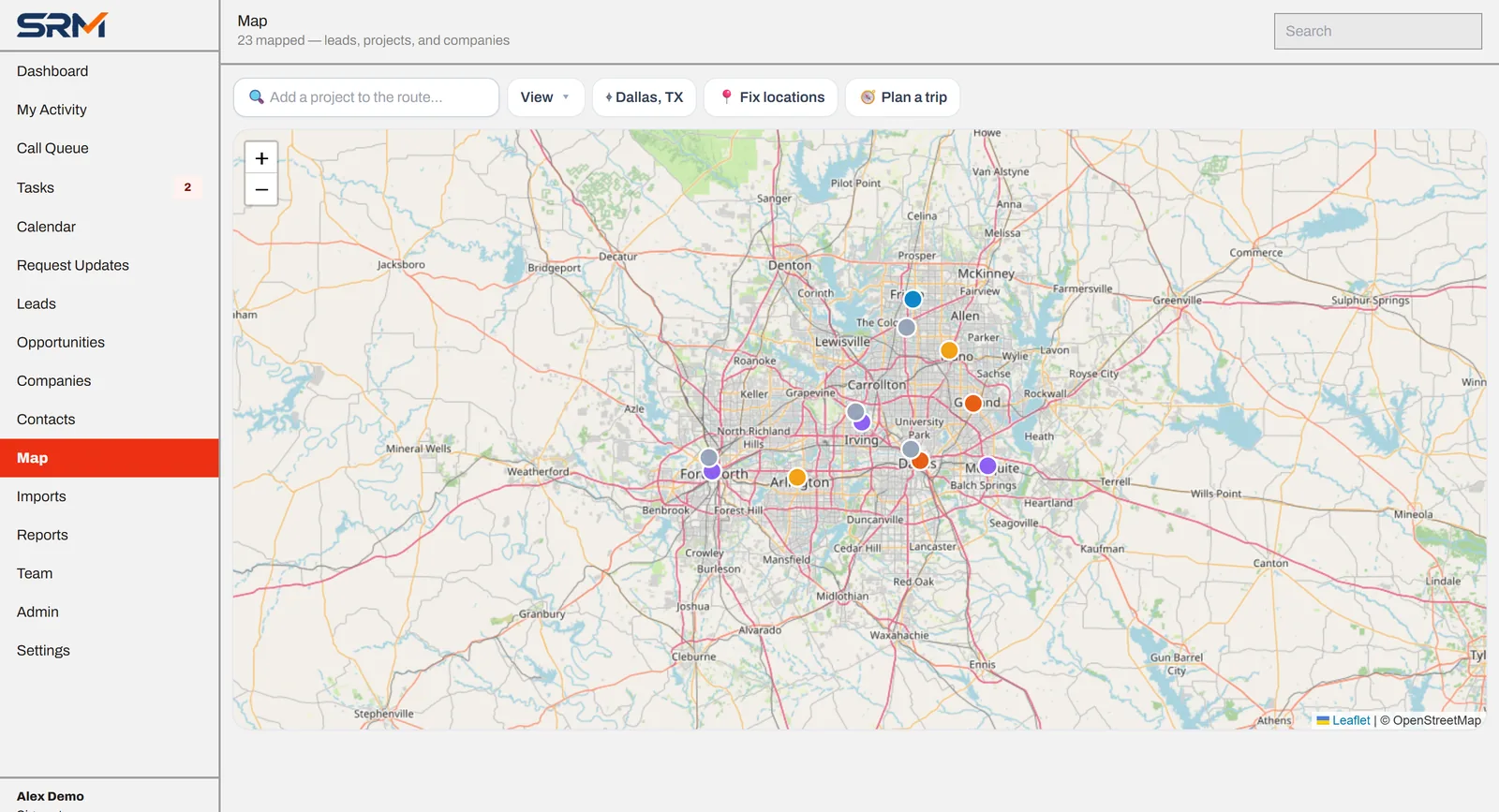Focus the Search field
The image size is (1499, 812).
1378,31
